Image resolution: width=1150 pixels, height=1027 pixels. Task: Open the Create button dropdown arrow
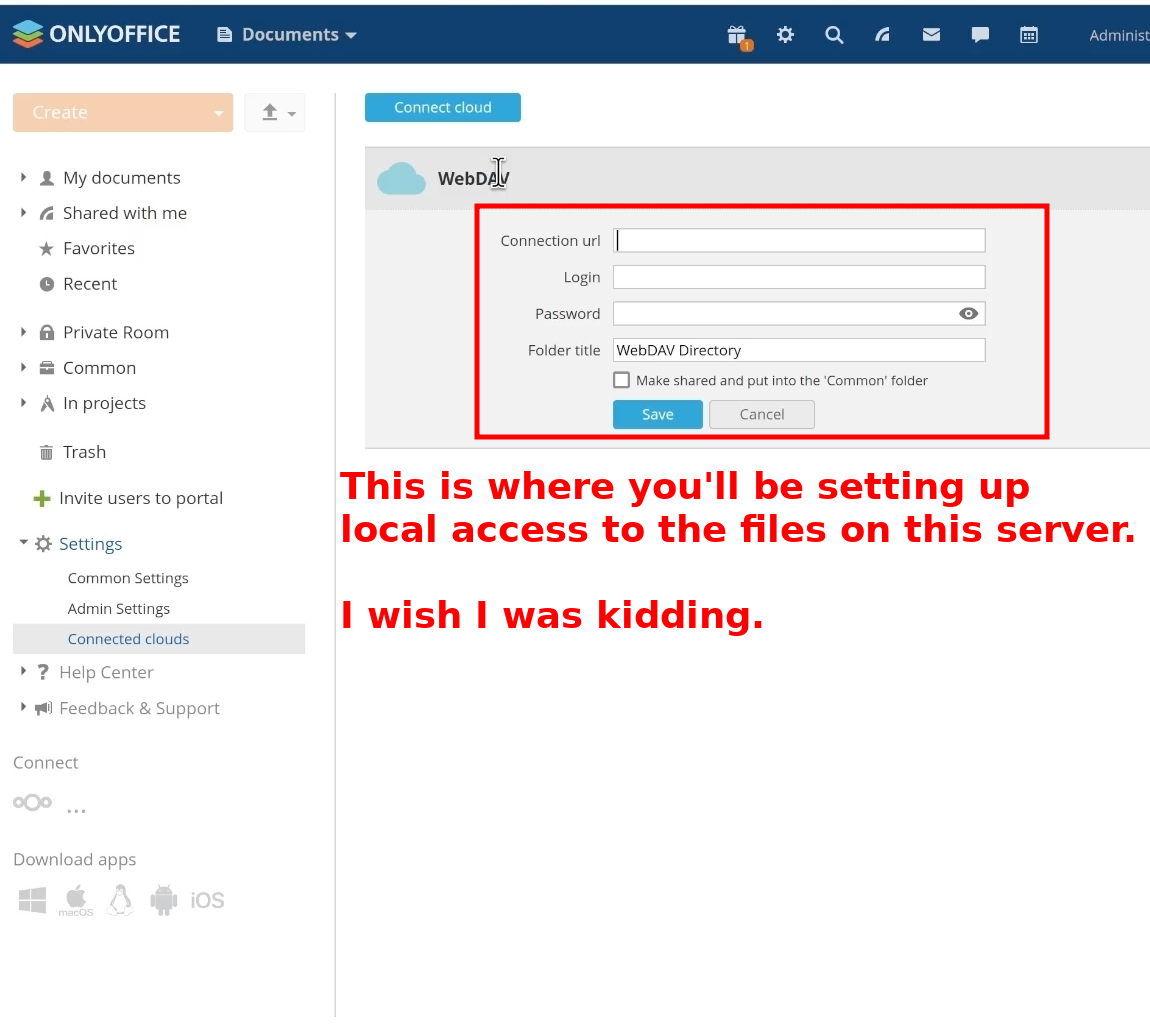click(219, 113)
